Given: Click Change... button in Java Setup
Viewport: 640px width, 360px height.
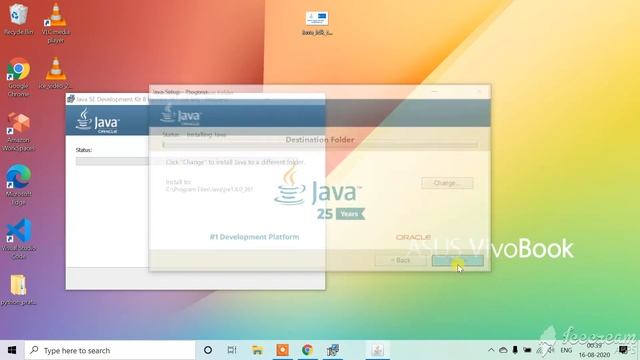Looking at the screenshot, I should (x=447, y=183).
